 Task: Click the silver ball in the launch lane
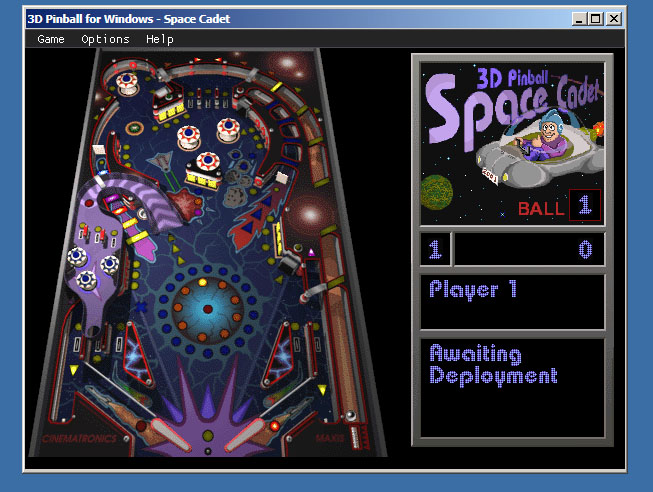tap(351, 415)
